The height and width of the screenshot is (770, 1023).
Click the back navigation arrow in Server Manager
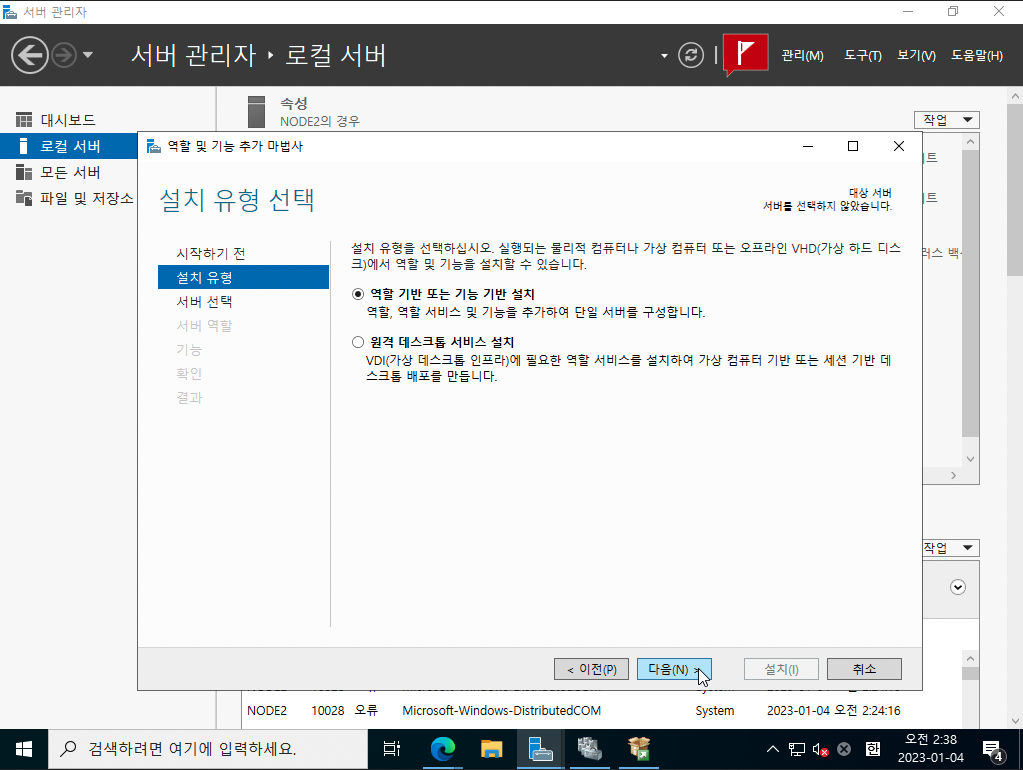point(29,55)
